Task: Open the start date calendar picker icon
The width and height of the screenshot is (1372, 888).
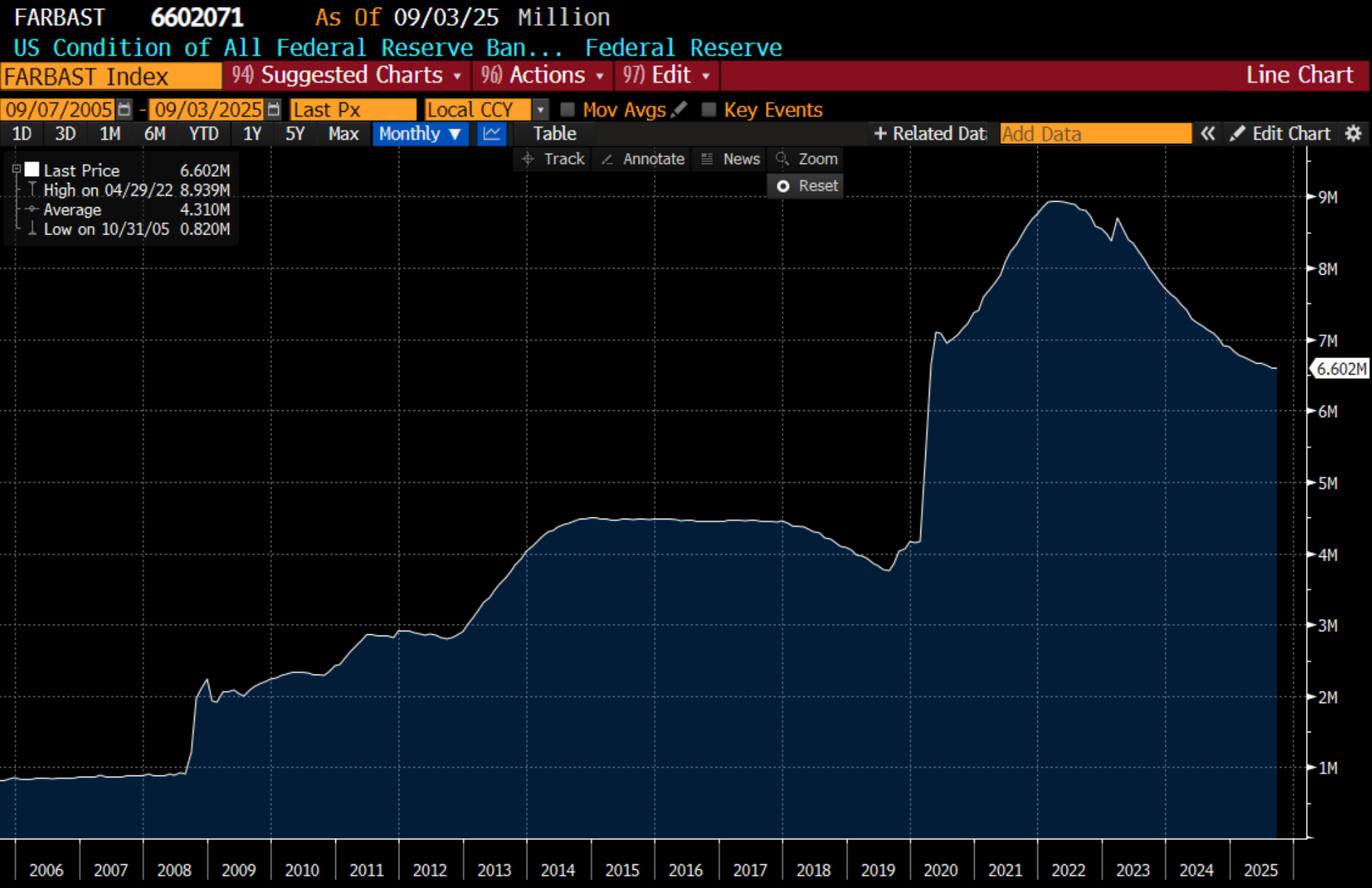Action: (x=124, y=109)
